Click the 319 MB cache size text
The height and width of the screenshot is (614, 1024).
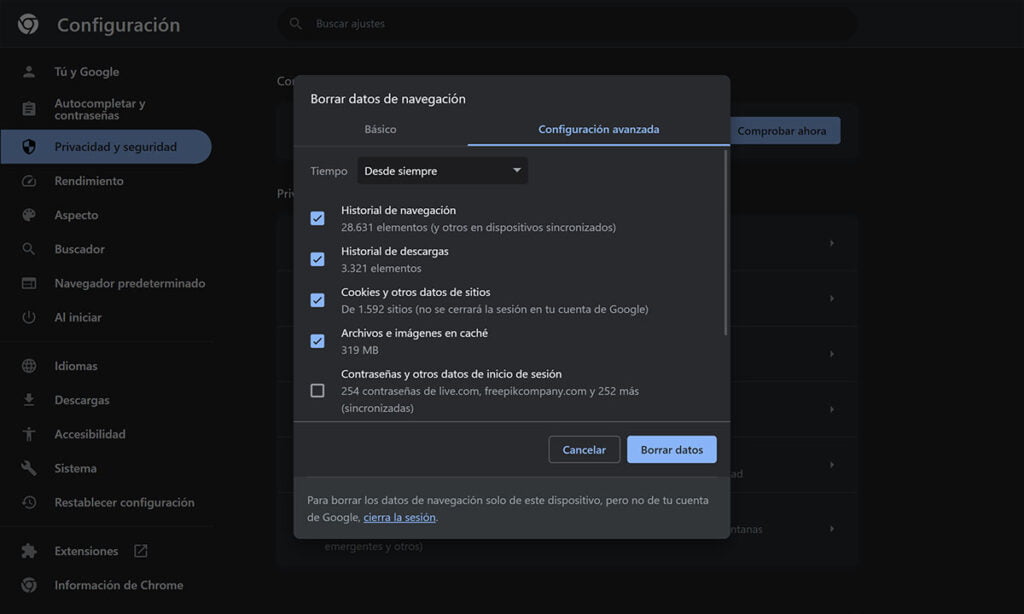point(359,350)
